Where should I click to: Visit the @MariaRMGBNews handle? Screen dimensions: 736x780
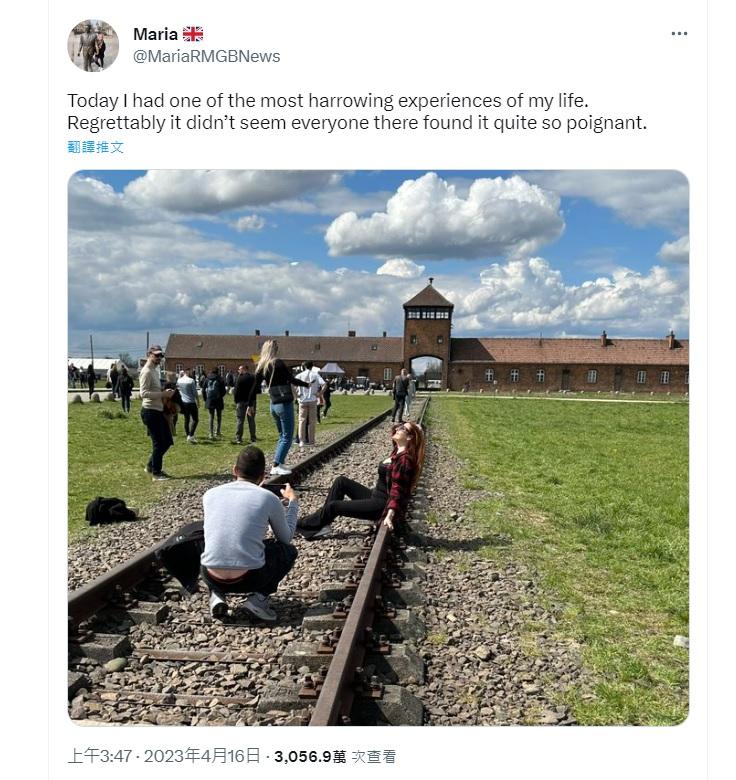(206, 56)
